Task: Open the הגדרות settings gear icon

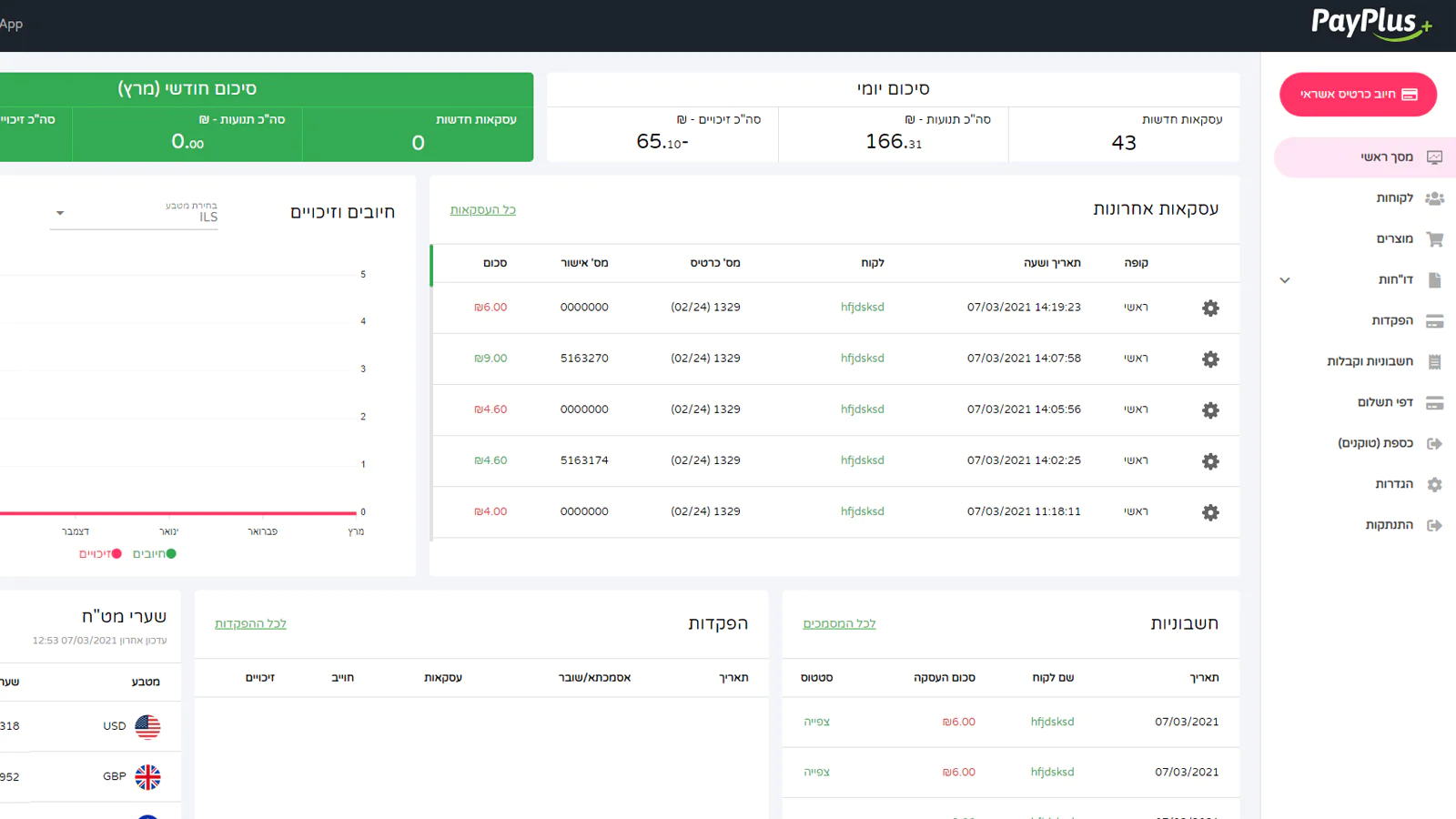Action: pyautogui.click(x=1436, y=484)
